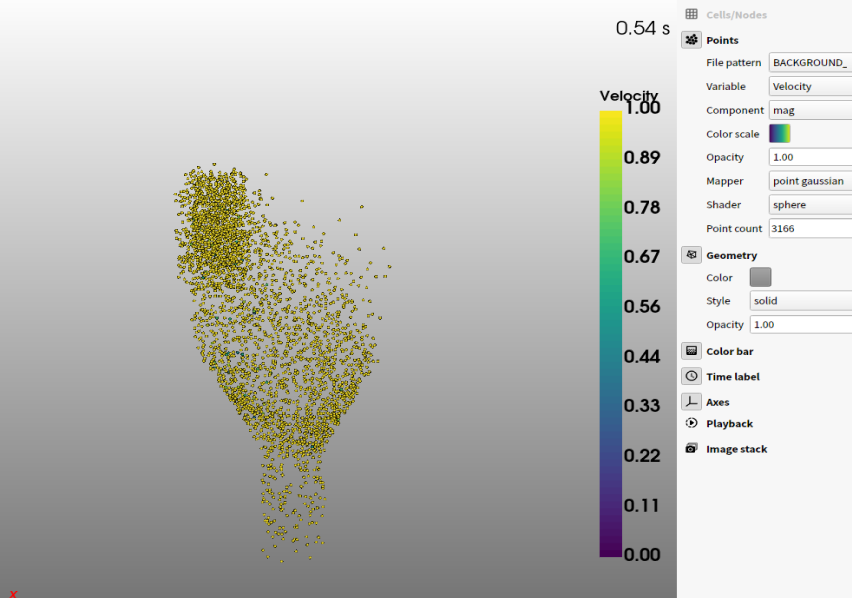The width and height of the screenshot is (852, 598).
Task: Open the Shader dropdown showing sphere
Action: (810, 205)
